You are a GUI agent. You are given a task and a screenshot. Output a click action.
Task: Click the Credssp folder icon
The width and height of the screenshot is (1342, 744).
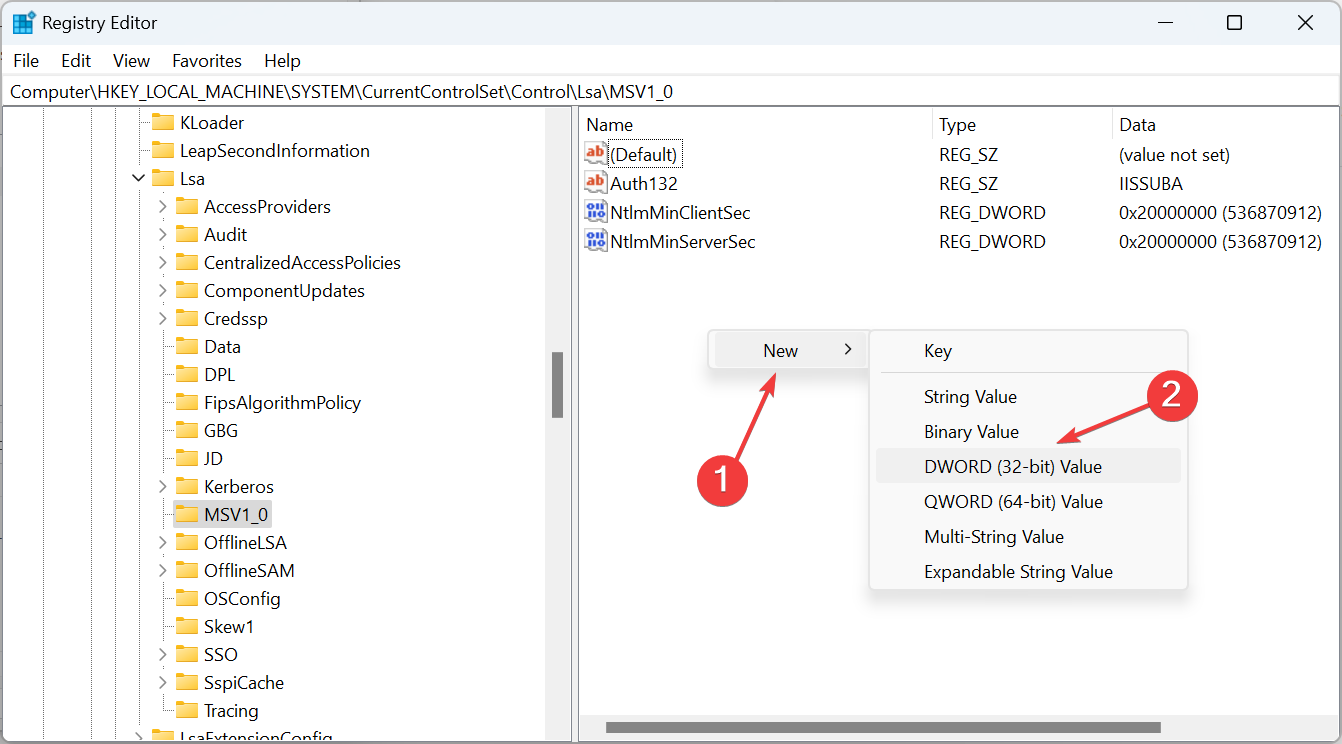click(x=187, y=318)
